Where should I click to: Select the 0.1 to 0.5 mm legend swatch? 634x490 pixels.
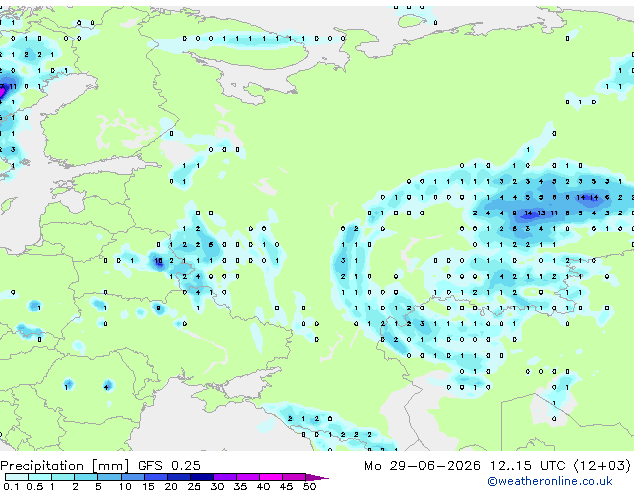pyautogui.click(x=17, y=477)
